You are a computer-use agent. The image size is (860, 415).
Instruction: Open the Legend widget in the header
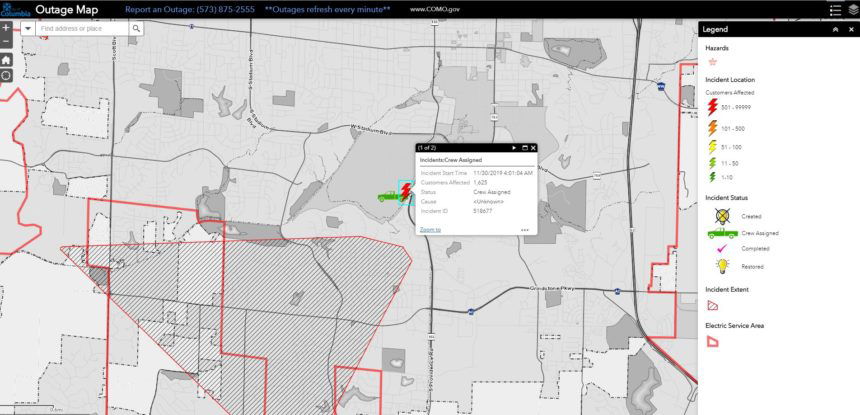[835, 9]
